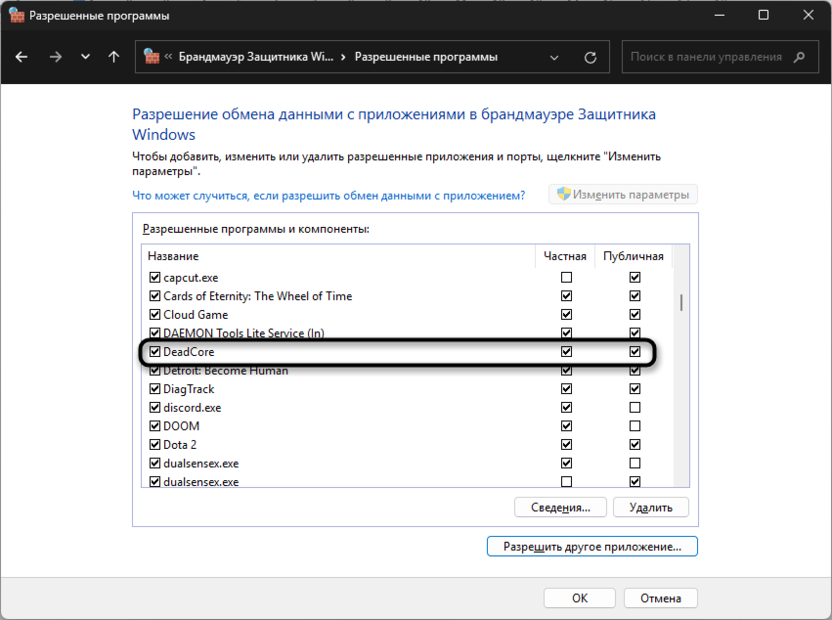Enable Private network for capcut.exe
The height and width of the screenshot is (620, 832).
point(567,277)
